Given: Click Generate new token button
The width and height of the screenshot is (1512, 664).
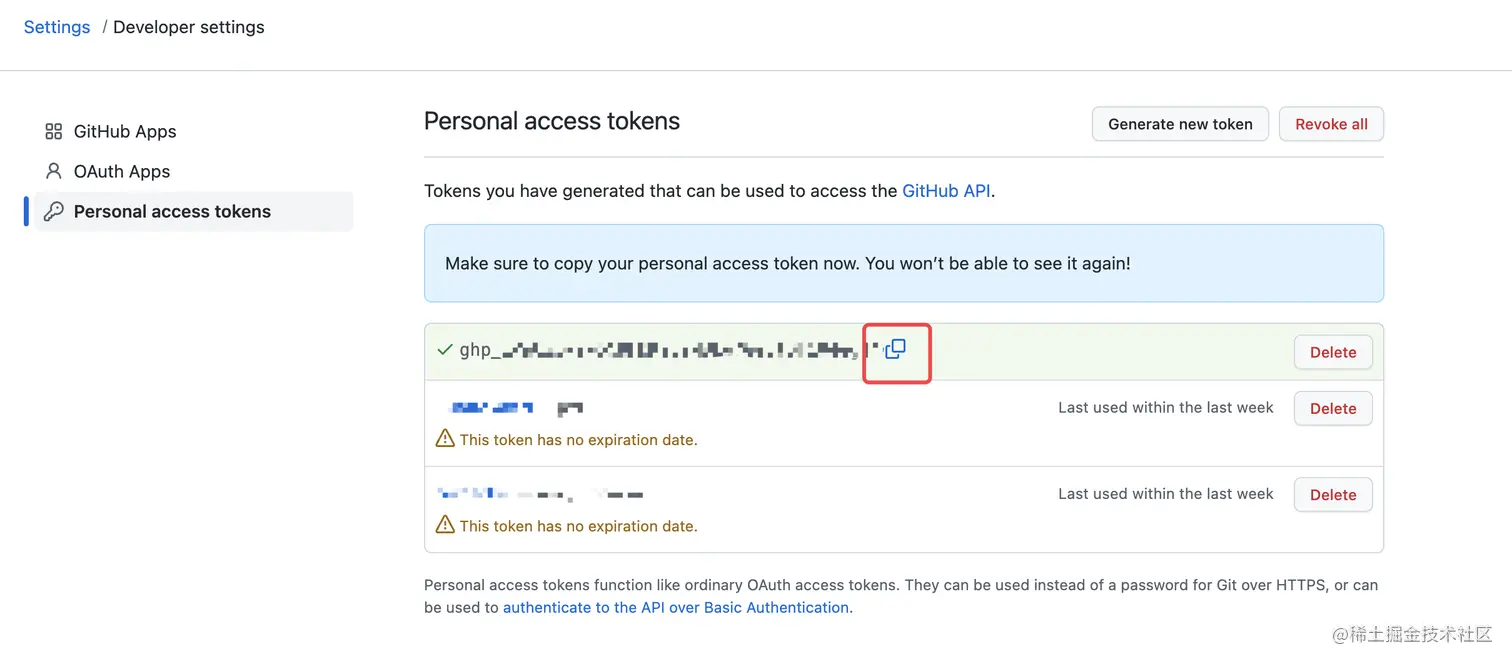Looking at the screenshot, I should point(1180,124).
